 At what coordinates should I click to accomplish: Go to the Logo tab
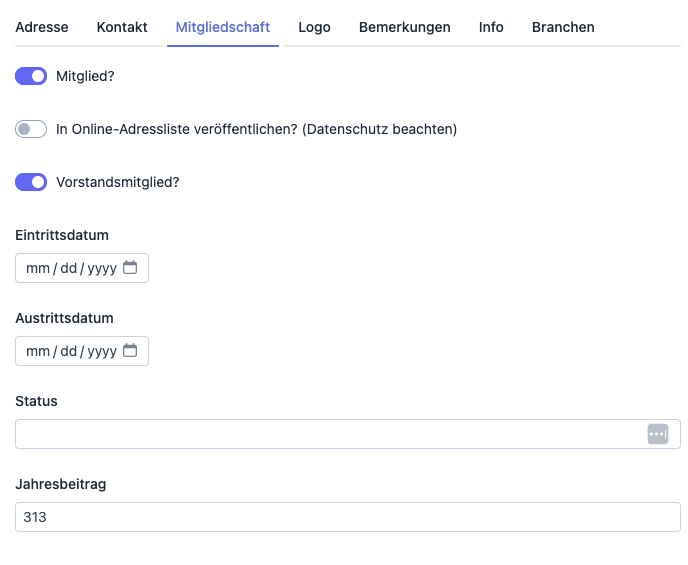(314, 27)
